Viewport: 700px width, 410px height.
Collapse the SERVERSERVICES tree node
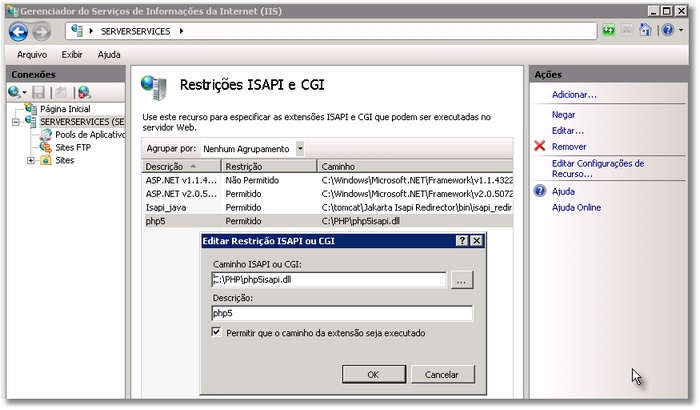pos(17,122)
